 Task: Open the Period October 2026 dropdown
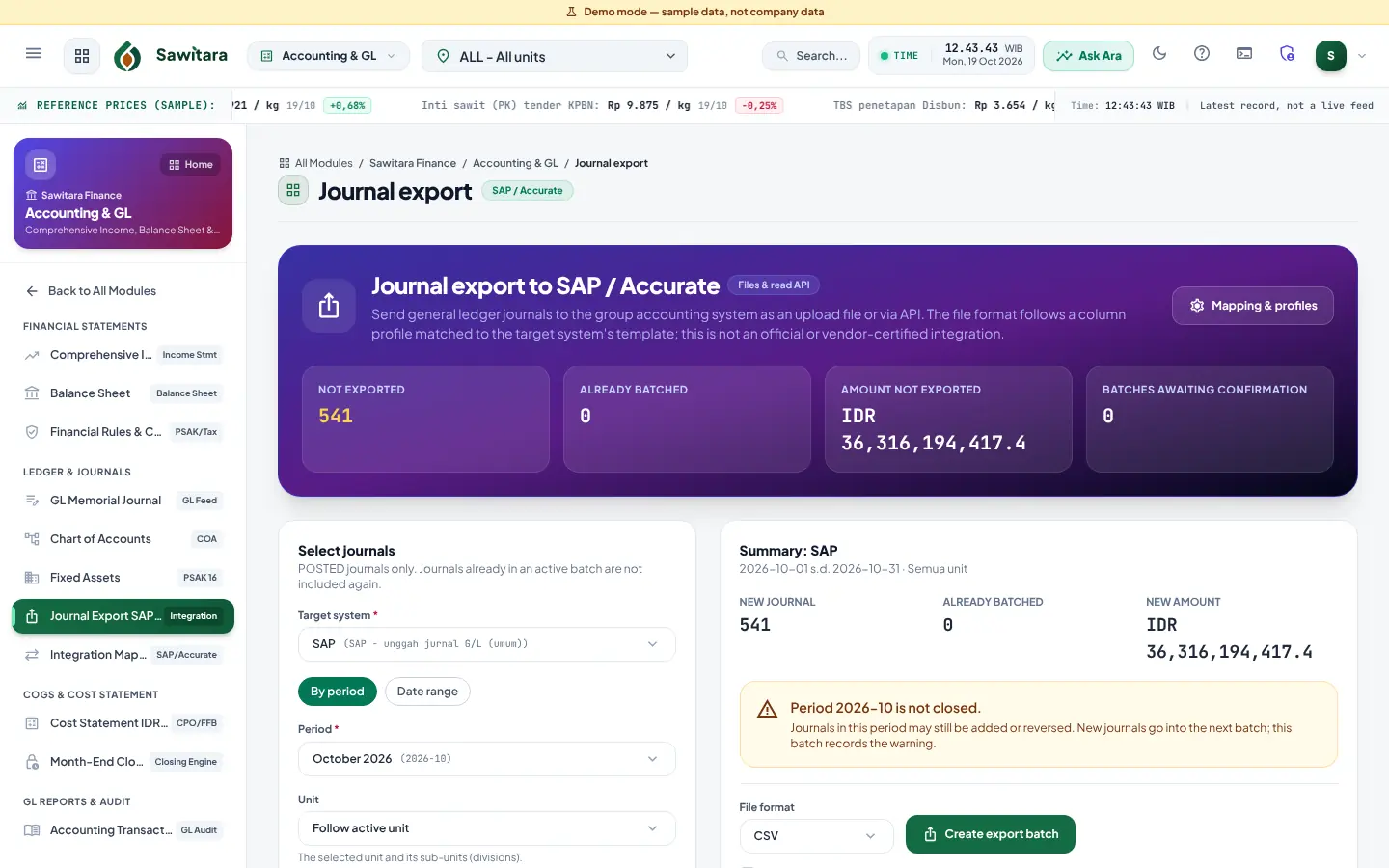[x=487, y=759]
